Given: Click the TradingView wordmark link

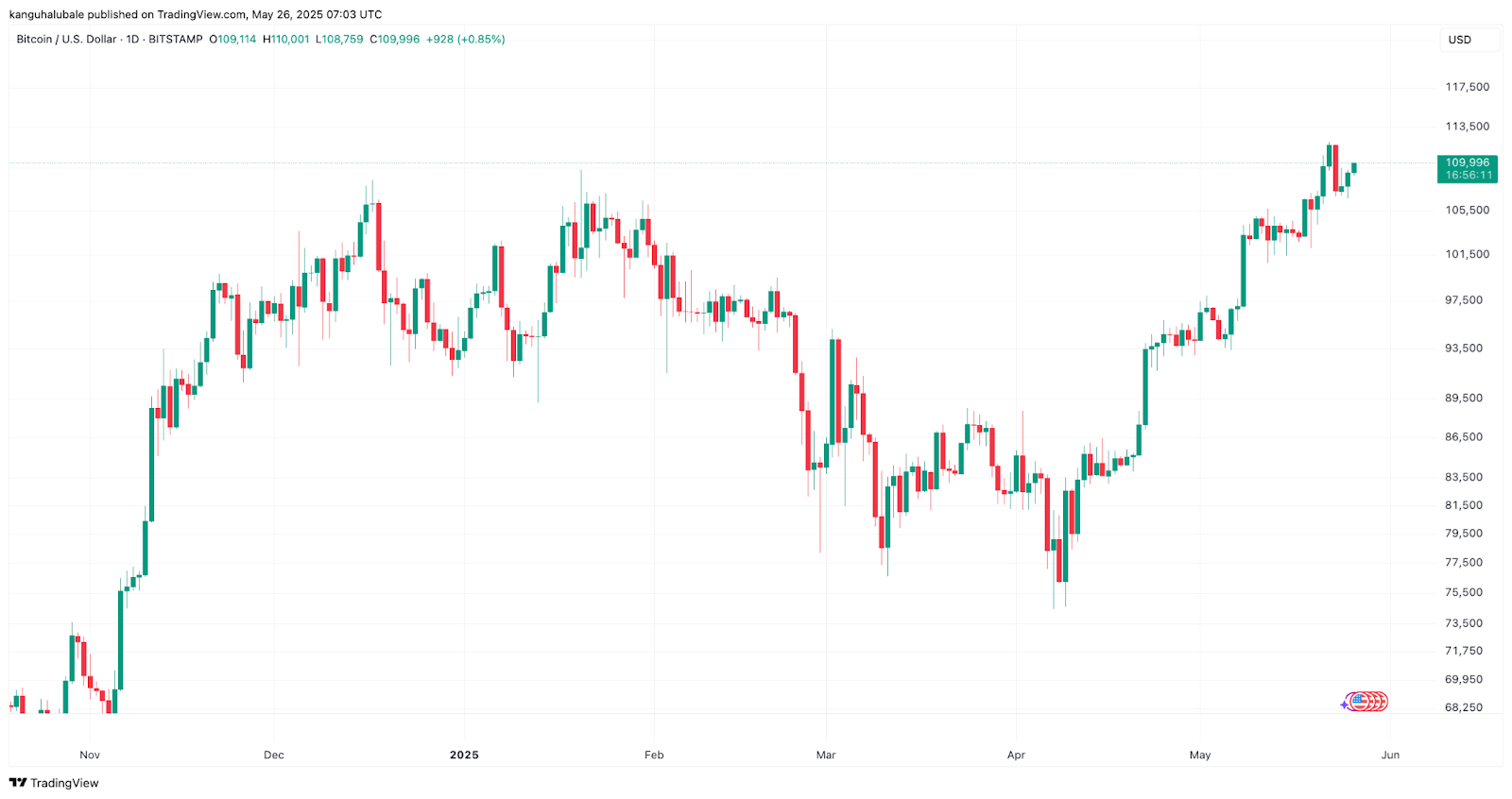Looking at the screenshot, I should tap(64, 783).
